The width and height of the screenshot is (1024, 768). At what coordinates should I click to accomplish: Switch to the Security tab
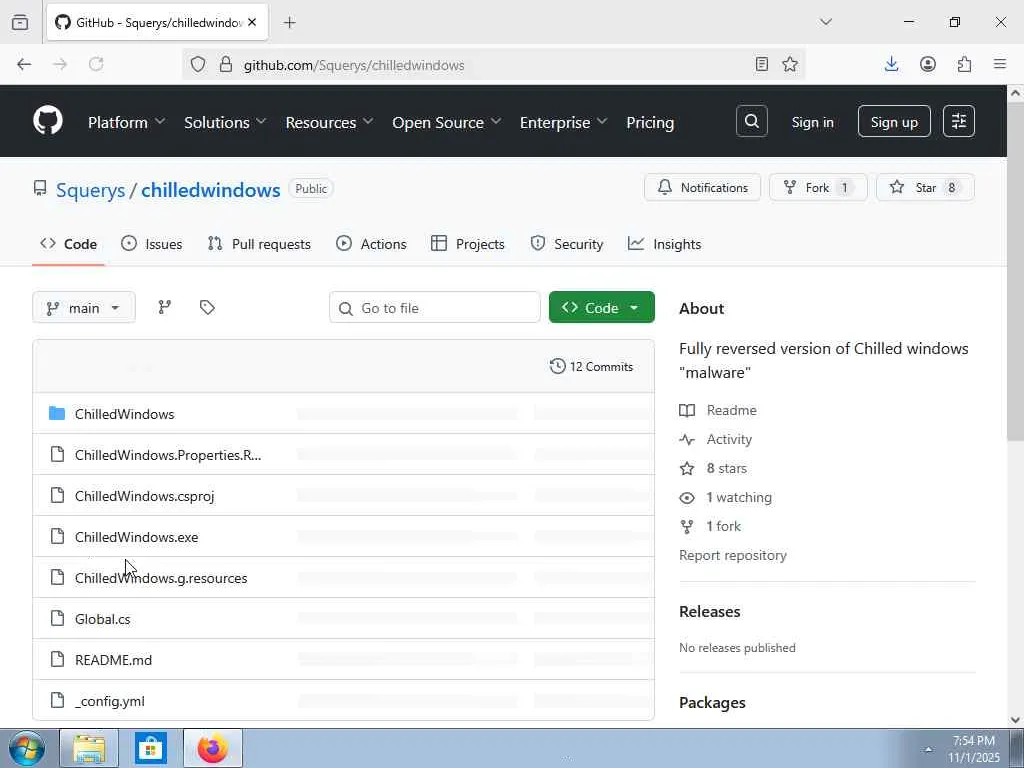pyautogui.click(x=567, y=244)
